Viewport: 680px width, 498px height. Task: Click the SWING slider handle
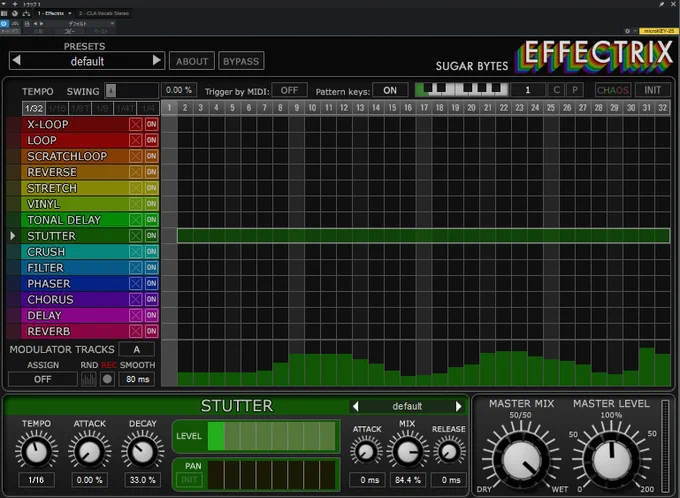pyautogui.click(x=111, y=91)
